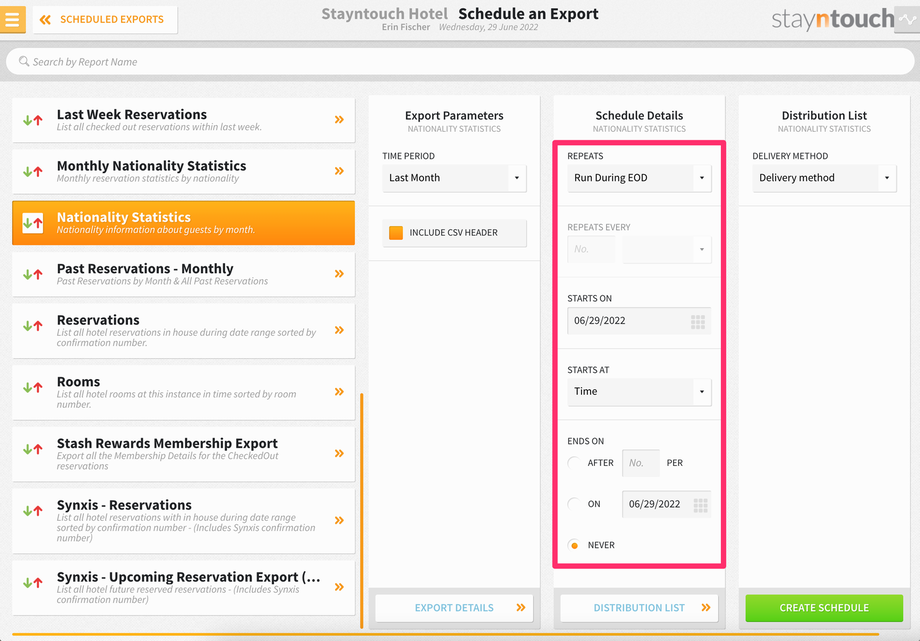Select Last Week Reservations report title
Viewport: 920px width, 641px height.
tap(132, 114)
